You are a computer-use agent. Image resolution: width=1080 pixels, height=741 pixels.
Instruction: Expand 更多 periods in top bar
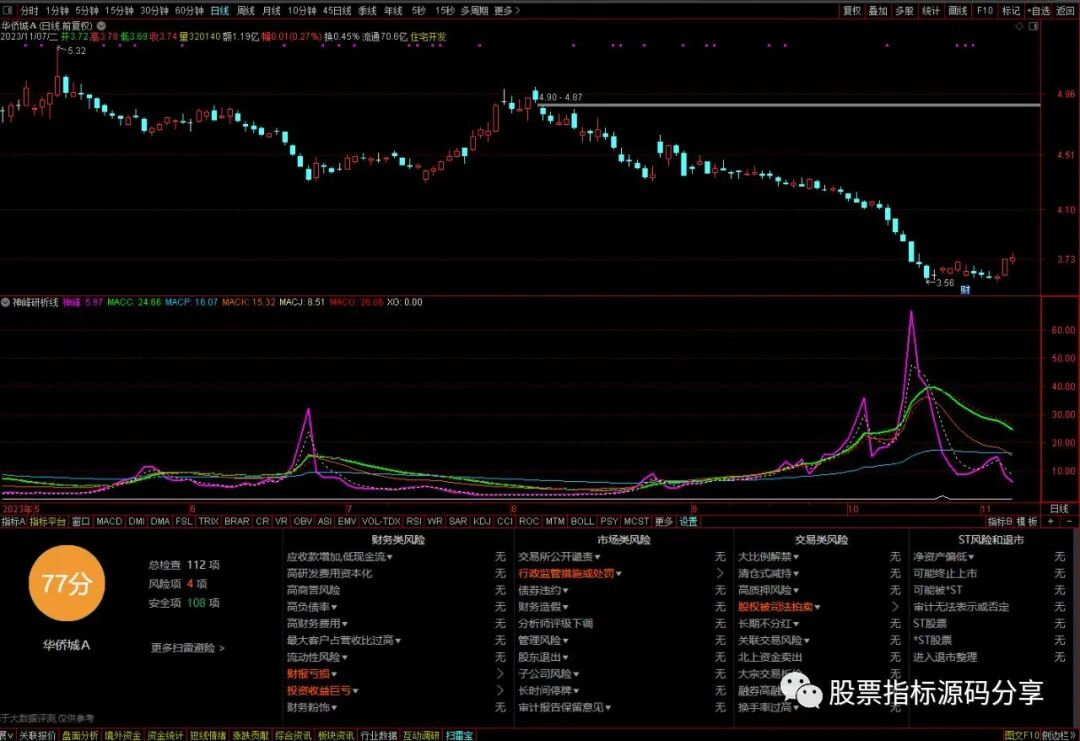tap(507, 10)
